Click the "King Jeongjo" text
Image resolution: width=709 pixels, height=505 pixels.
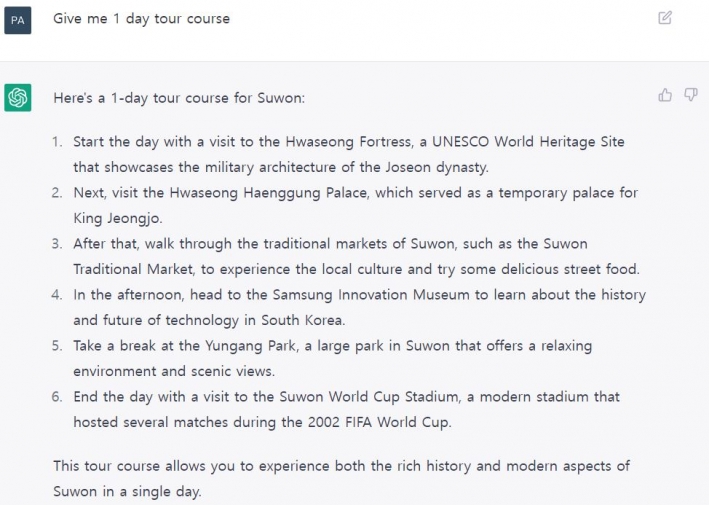tap(118, 218)
